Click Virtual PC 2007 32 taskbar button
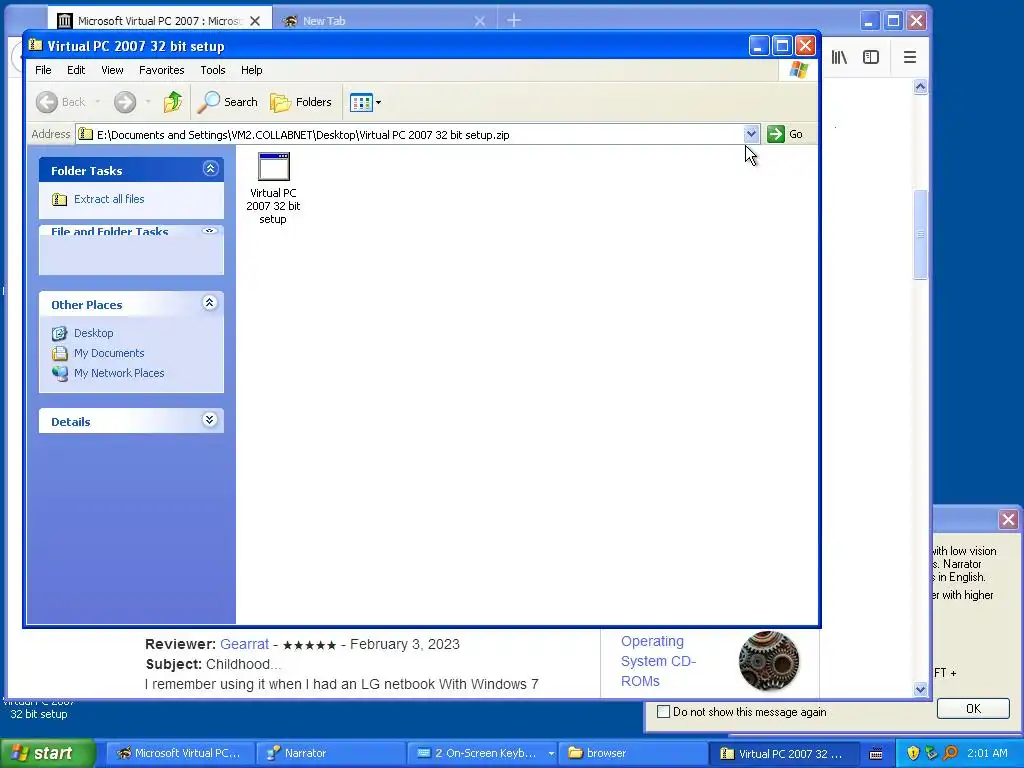The width and height of the screenshot is (1024, 768). coord(782,754)
